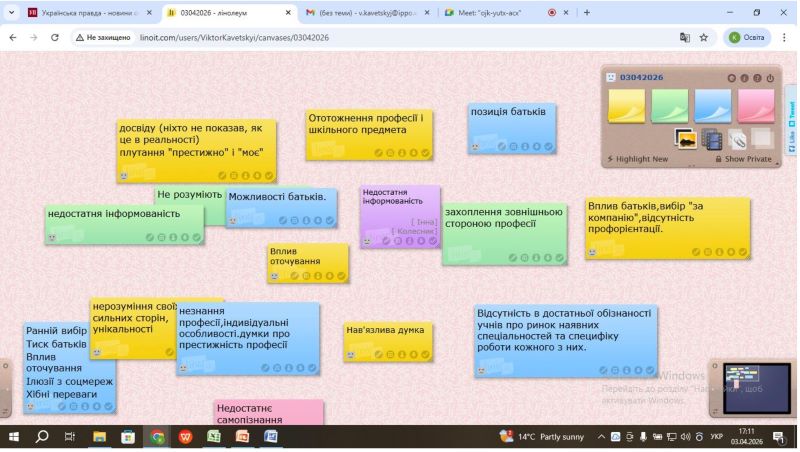The height and width of the screenshot is (452, 800).
Task: Reload the linoit page
Action: point(55,37)
